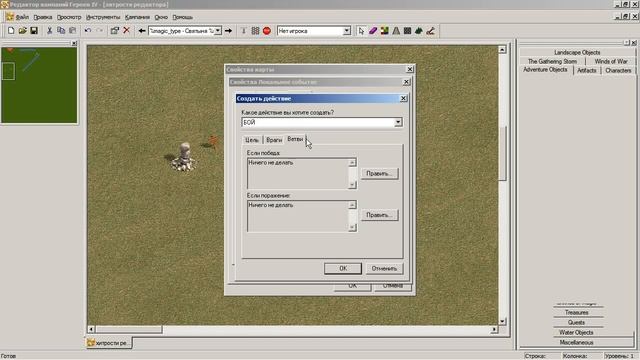Select the Water Objects category

coord(576,332)
